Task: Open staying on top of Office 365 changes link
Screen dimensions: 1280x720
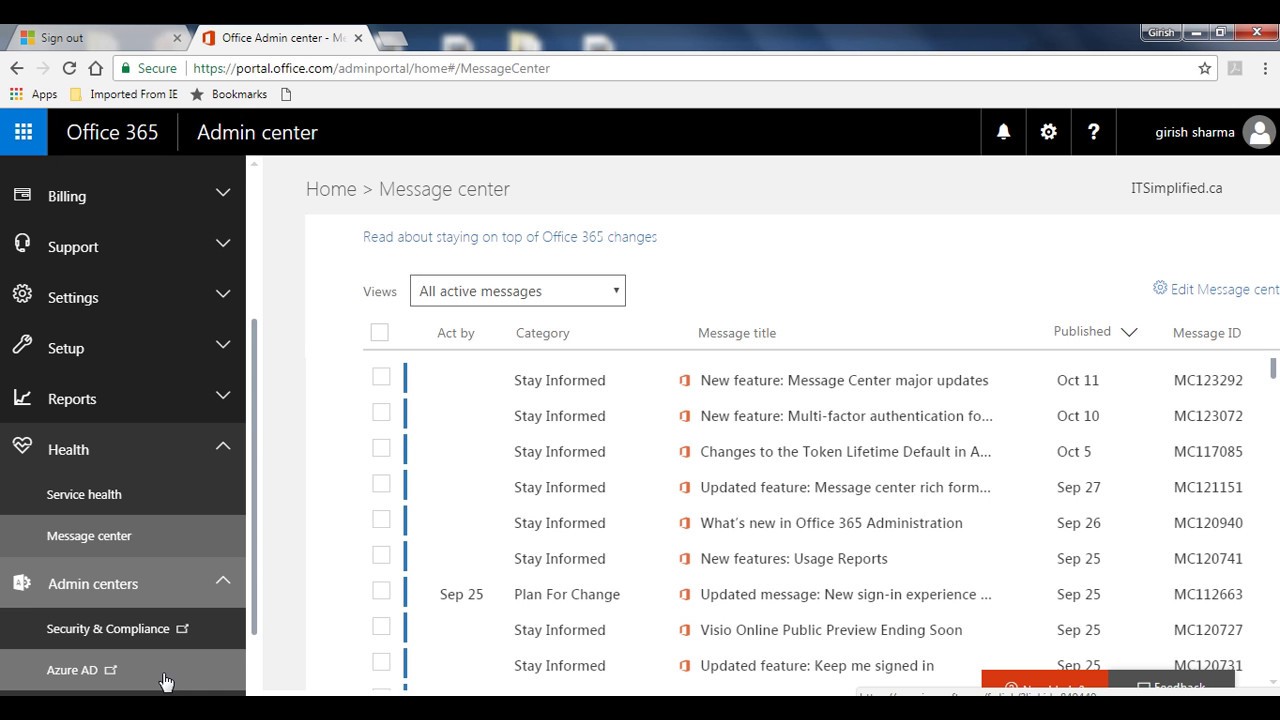Action: [x=510, y=237]
